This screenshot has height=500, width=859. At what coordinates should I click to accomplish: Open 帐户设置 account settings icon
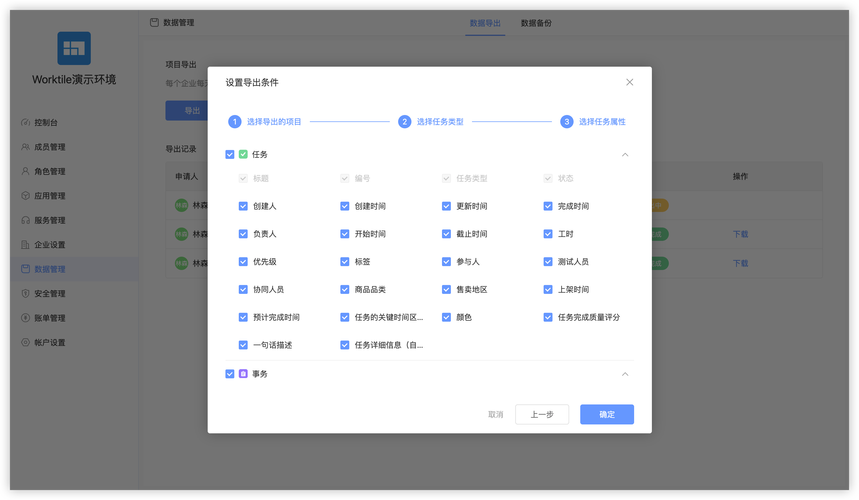(25, 342)
